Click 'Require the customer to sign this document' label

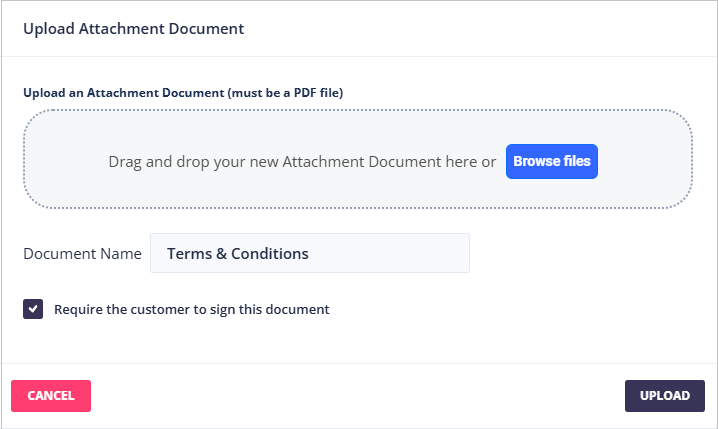click(x=191, y=310)
